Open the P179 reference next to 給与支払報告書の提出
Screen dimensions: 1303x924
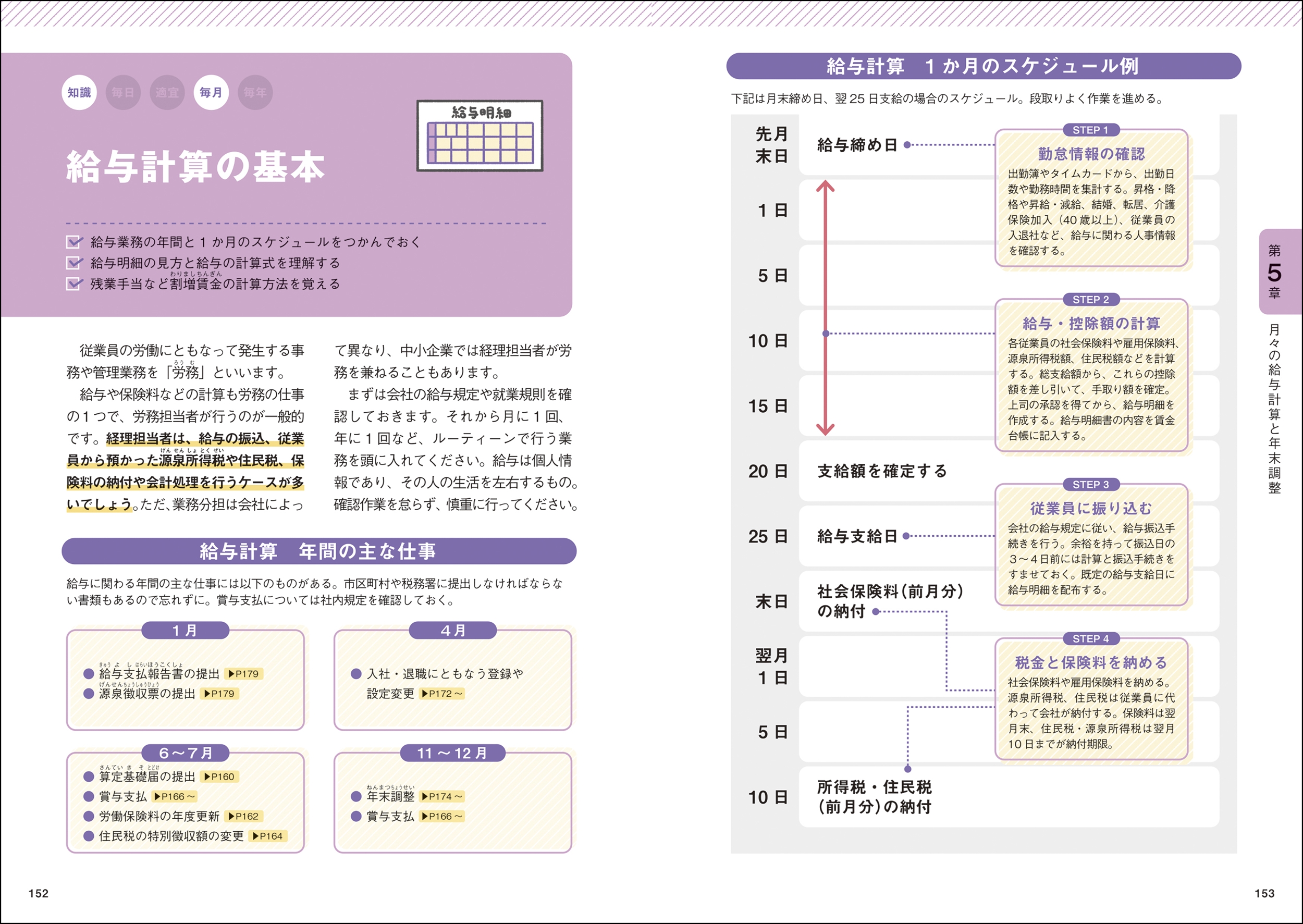(243, 674)
